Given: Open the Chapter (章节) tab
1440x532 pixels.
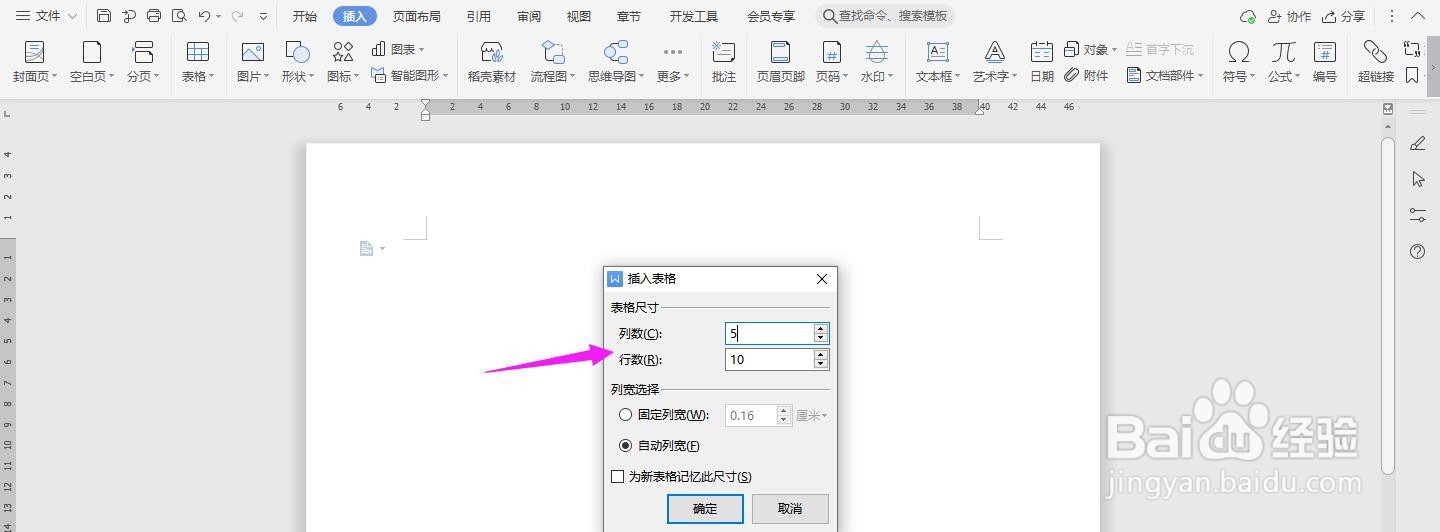Looking at the screenshot, I should click(x=629, y=16).
